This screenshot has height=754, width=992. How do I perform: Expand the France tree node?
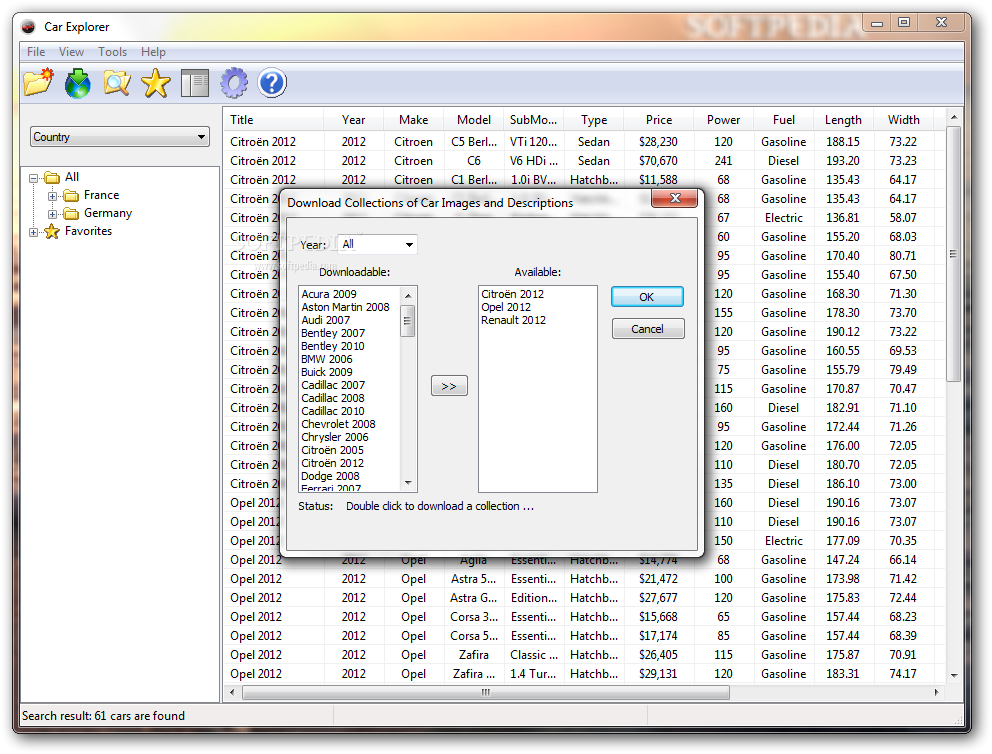coord(53,196)
